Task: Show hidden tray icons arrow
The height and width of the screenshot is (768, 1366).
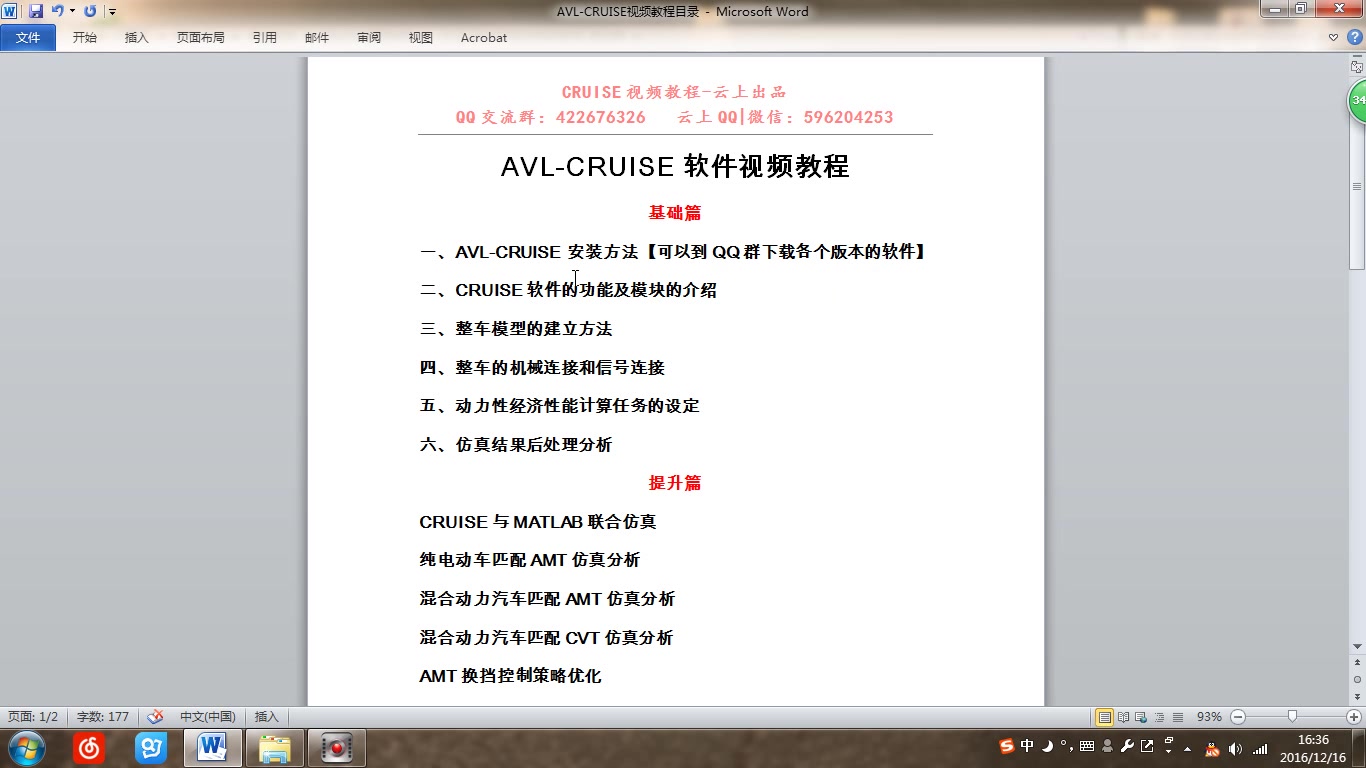Action: coord(1187,748)
